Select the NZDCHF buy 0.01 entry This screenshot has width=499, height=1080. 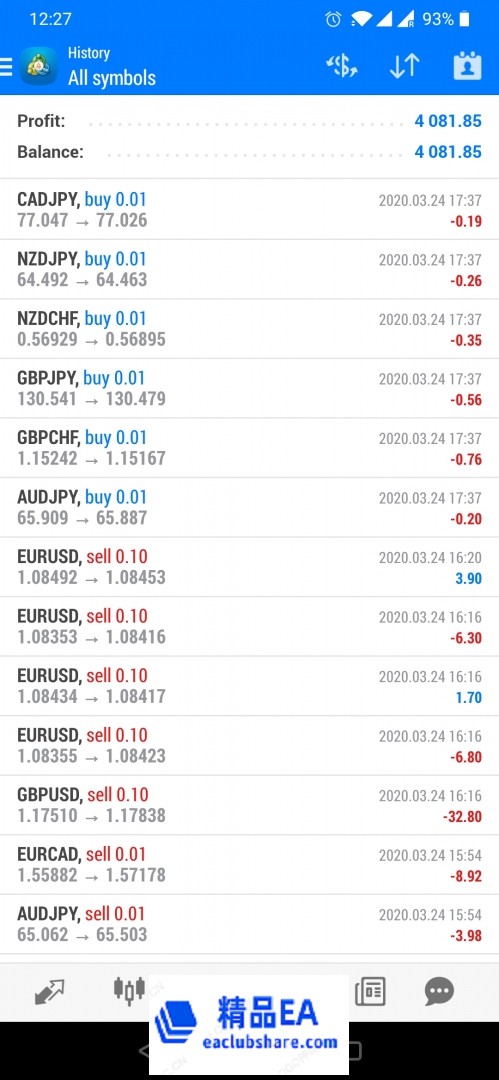(250, 329)
